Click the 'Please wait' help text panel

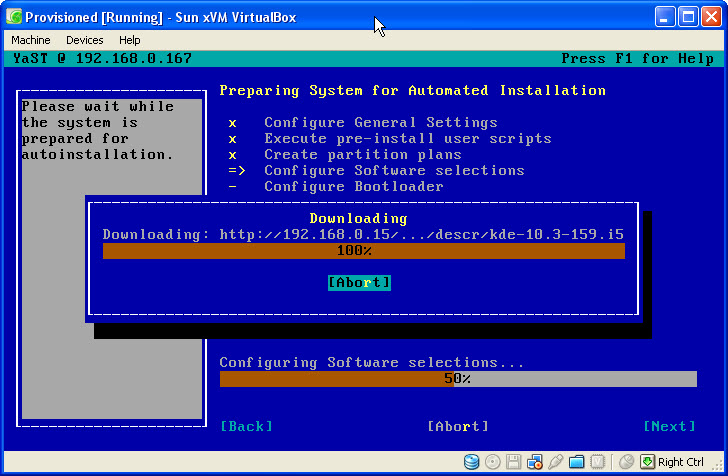[x=112, y=259]
